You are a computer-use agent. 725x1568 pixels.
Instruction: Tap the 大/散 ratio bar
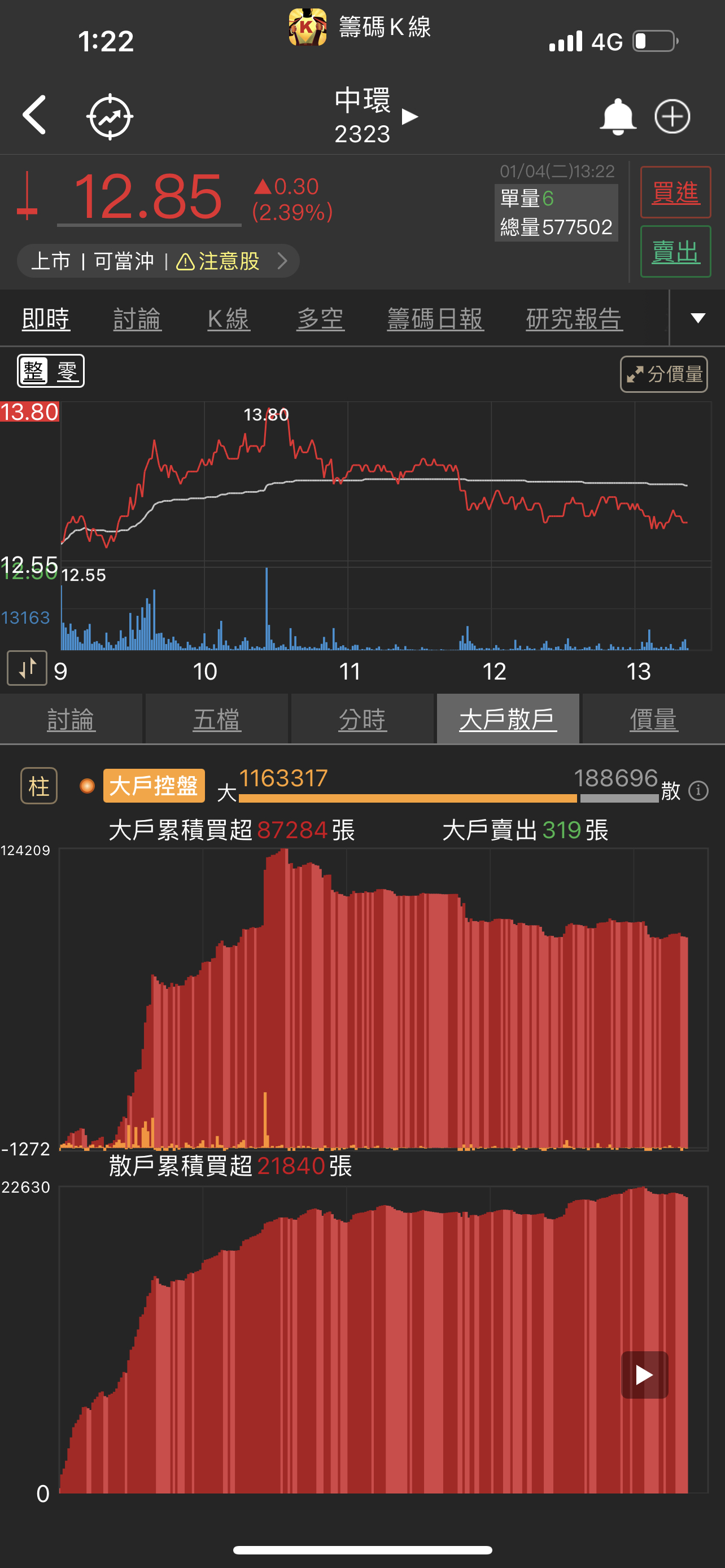tap(449, 798)
